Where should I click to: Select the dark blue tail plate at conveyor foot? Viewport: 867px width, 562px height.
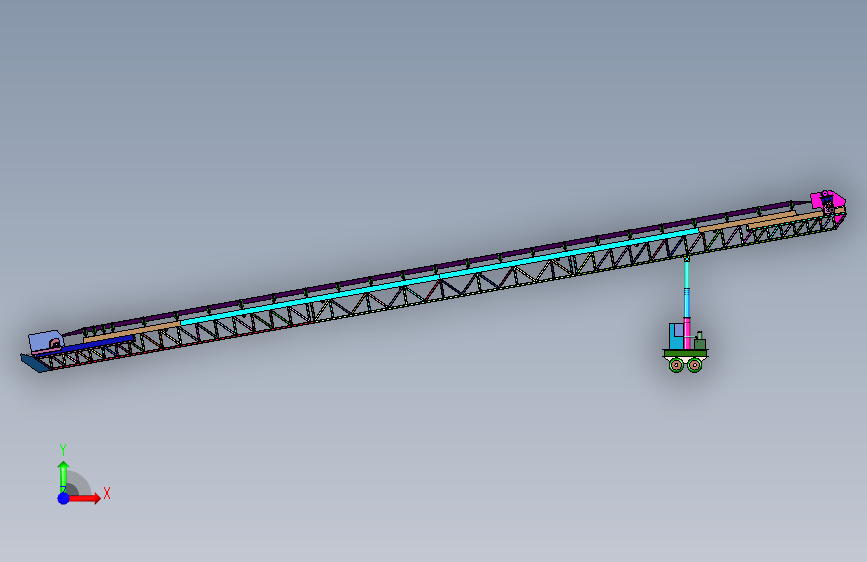point(34,363)
